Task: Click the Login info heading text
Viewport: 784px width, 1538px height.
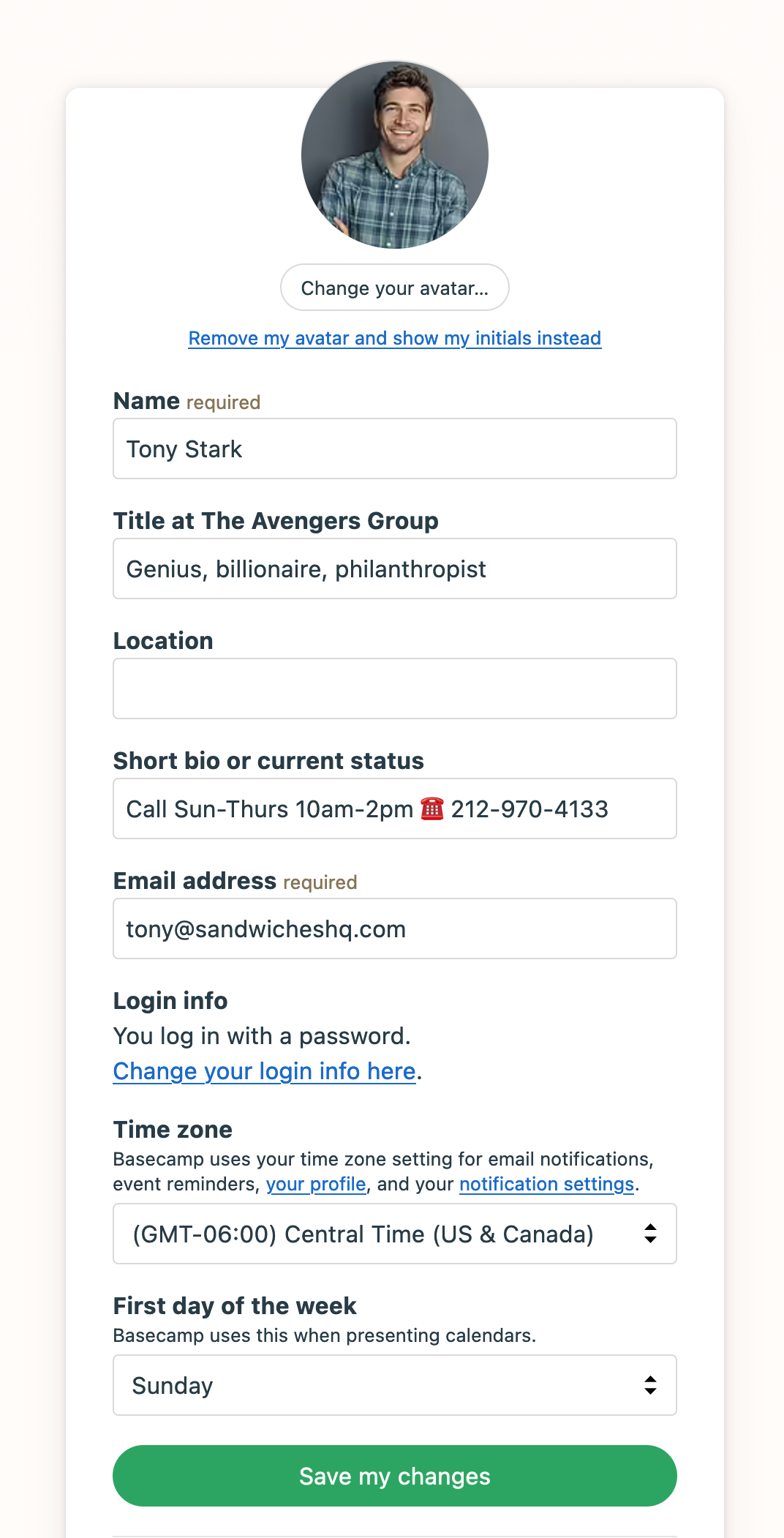Action: pyautogui.click(x=170, y=1000)
